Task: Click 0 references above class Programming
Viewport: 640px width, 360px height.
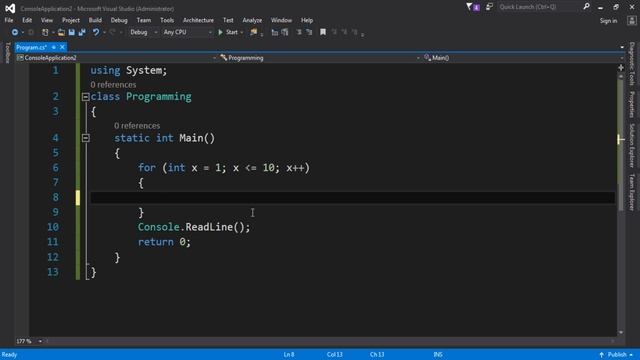Action: 113,84
